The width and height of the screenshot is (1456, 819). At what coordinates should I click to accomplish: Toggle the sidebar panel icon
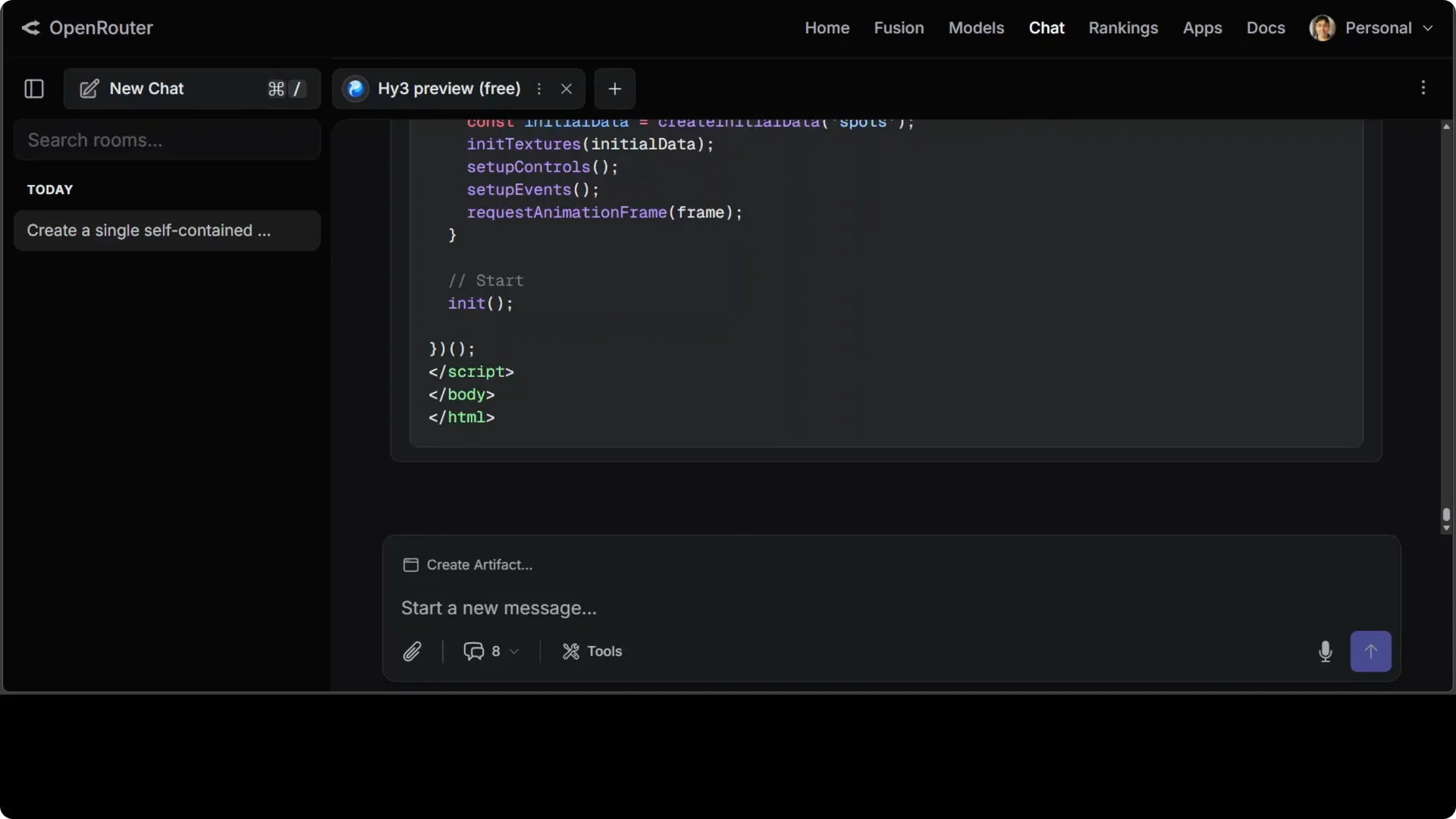click(34, 89)
